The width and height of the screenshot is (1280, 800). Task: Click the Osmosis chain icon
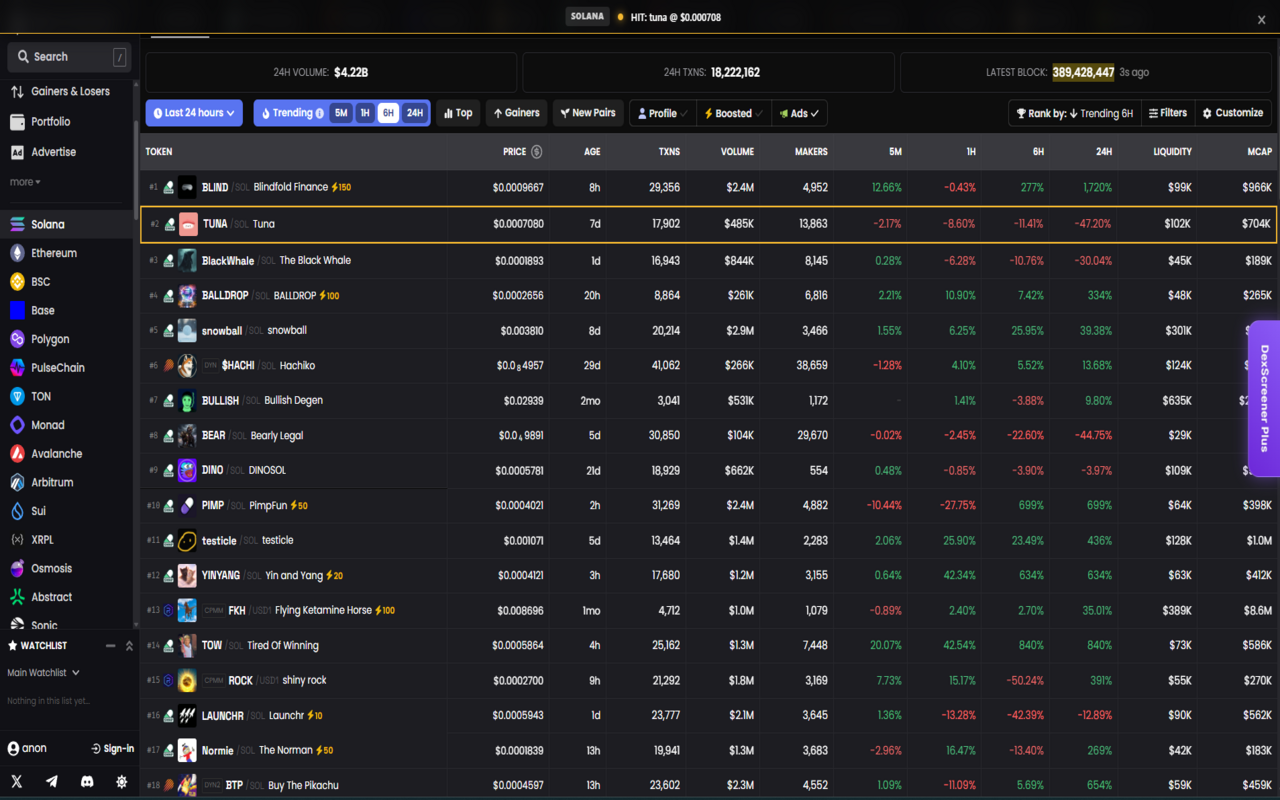point(17,568)
